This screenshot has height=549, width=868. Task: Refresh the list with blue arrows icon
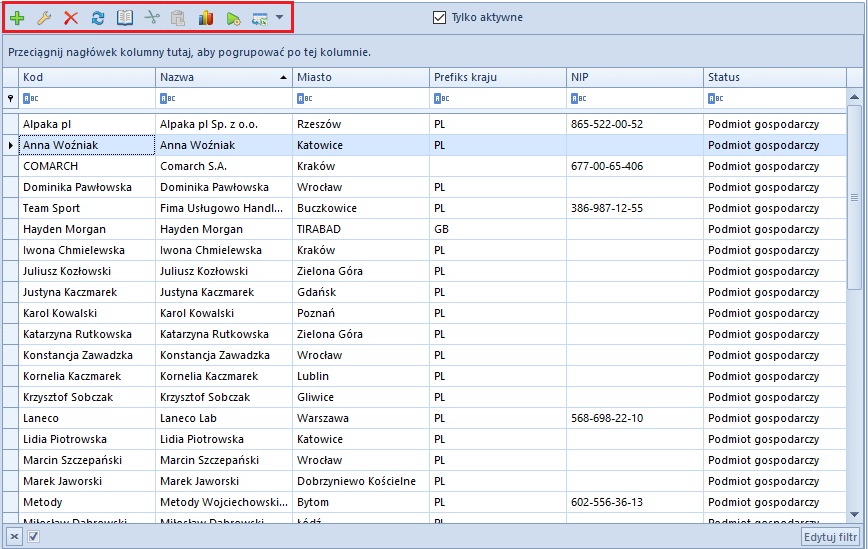click(x=98, y=18)
